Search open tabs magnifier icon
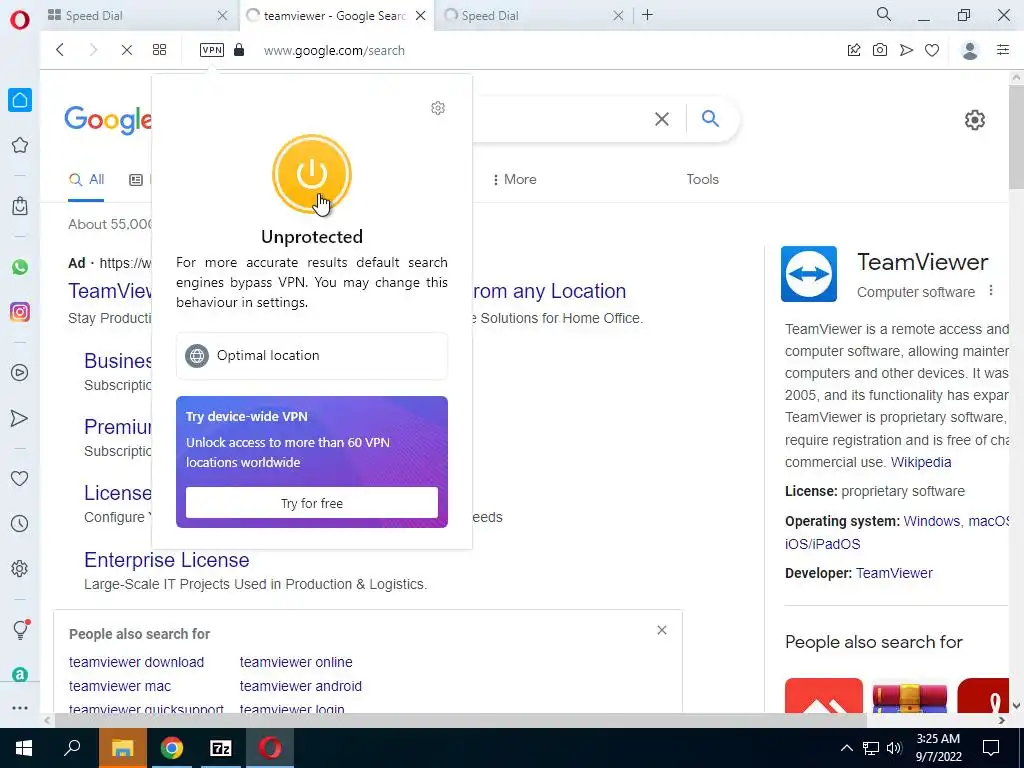 pyautogui.click(x=884, y=14)
